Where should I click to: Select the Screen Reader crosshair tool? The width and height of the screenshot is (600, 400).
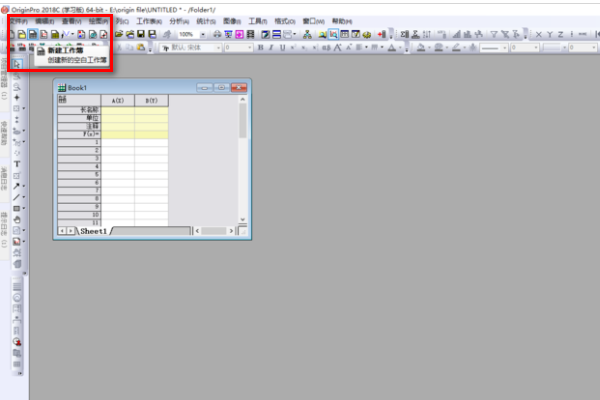16,98
